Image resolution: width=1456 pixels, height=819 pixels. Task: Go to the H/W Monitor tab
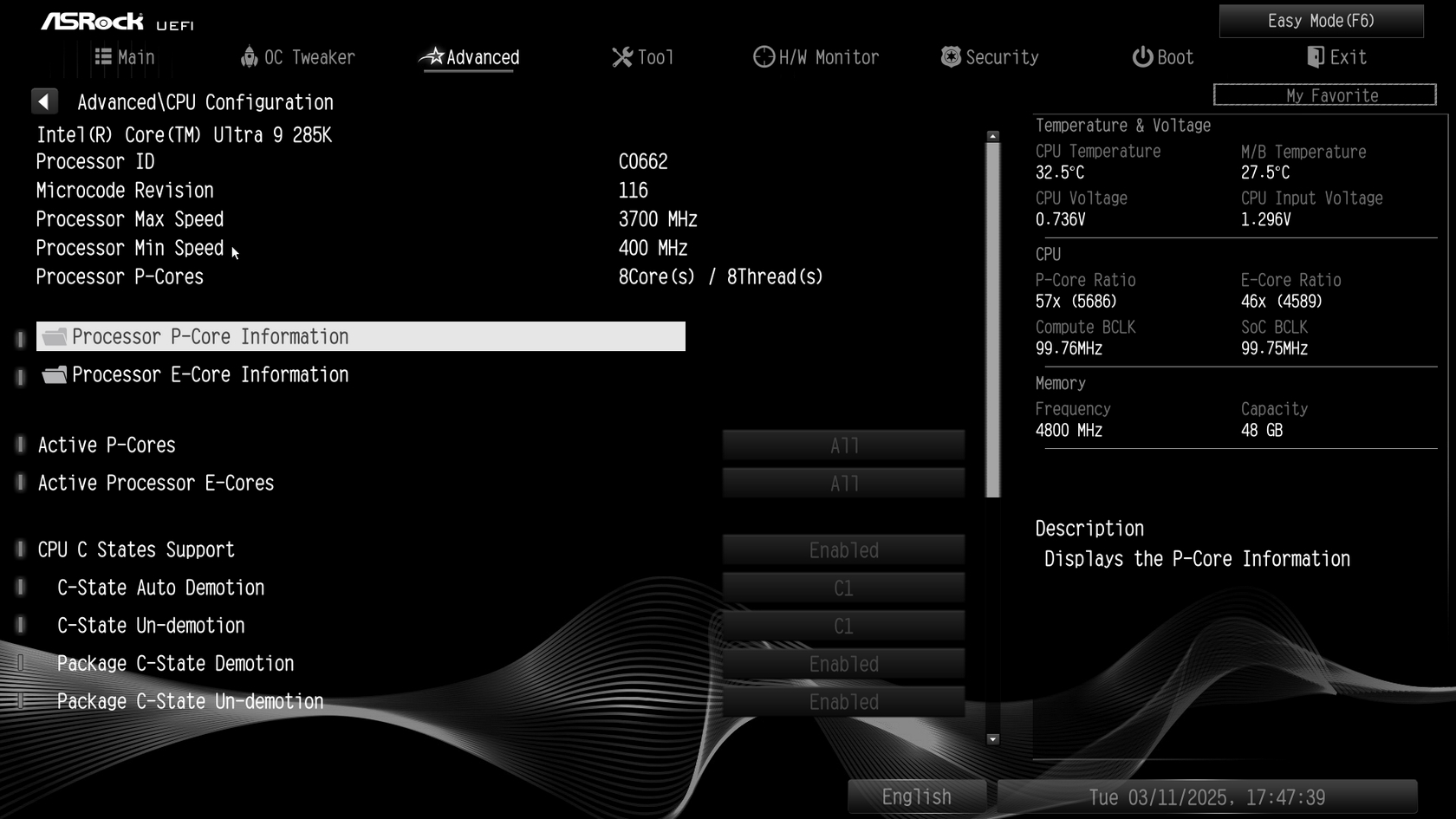pyautogui.click(x=816, y=57)
